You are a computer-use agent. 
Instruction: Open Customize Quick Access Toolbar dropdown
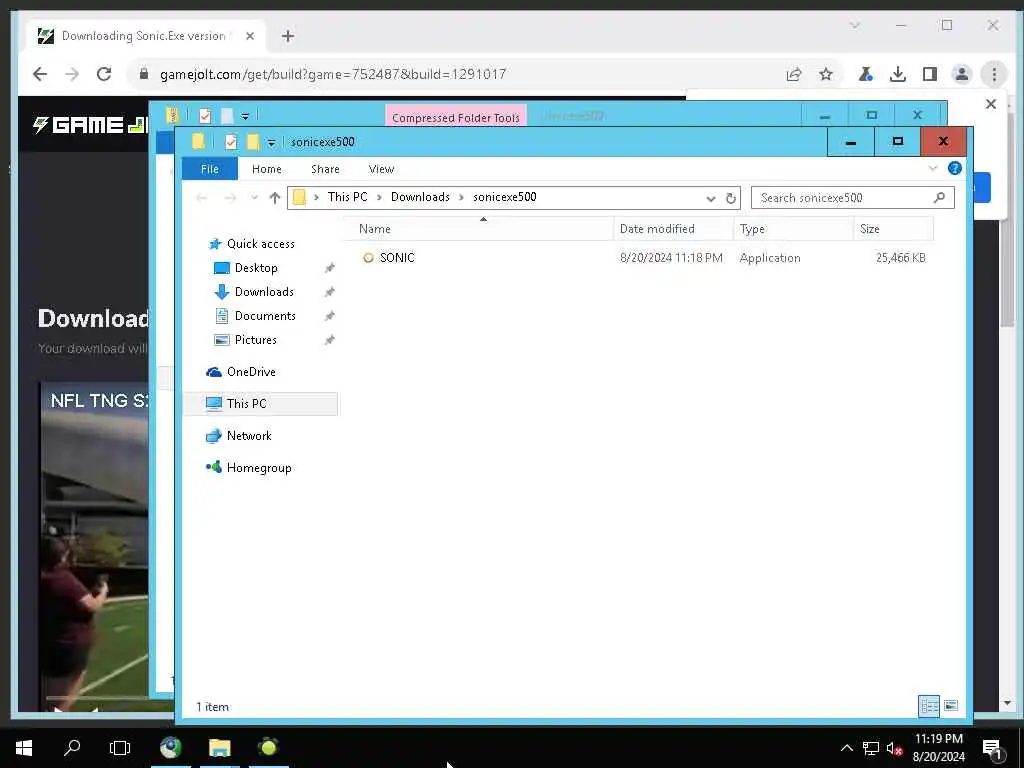tap(271, 142)
